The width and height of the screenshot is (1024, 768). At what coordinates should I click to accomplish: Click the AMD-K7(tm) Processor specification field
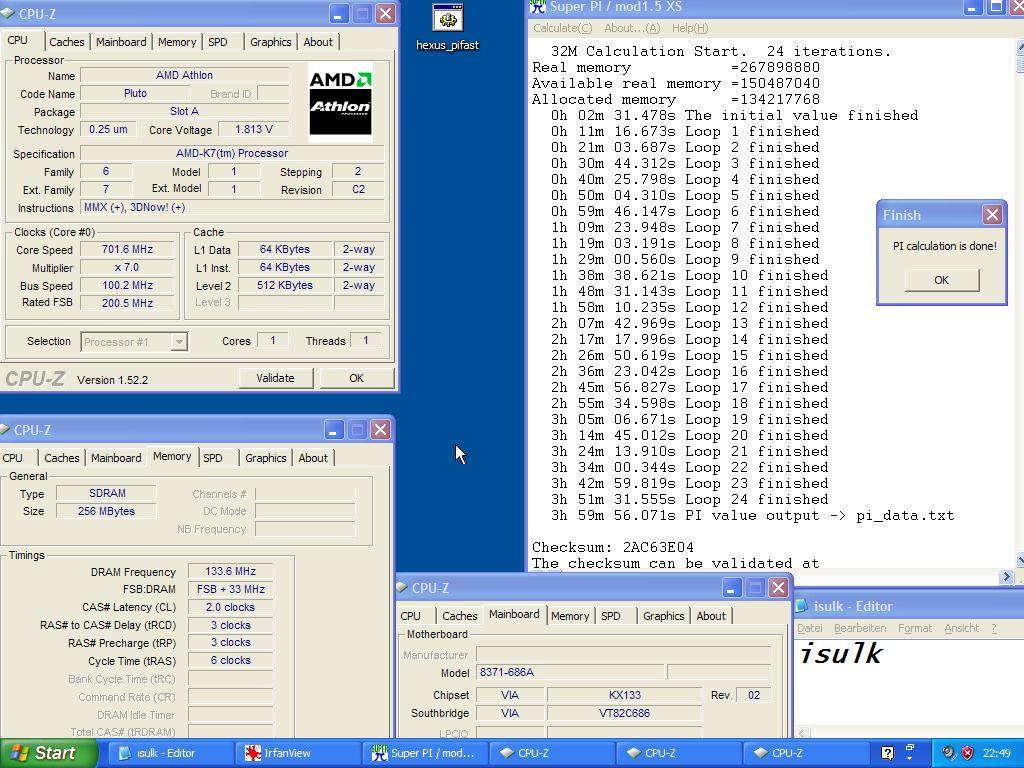coord(232,153)
